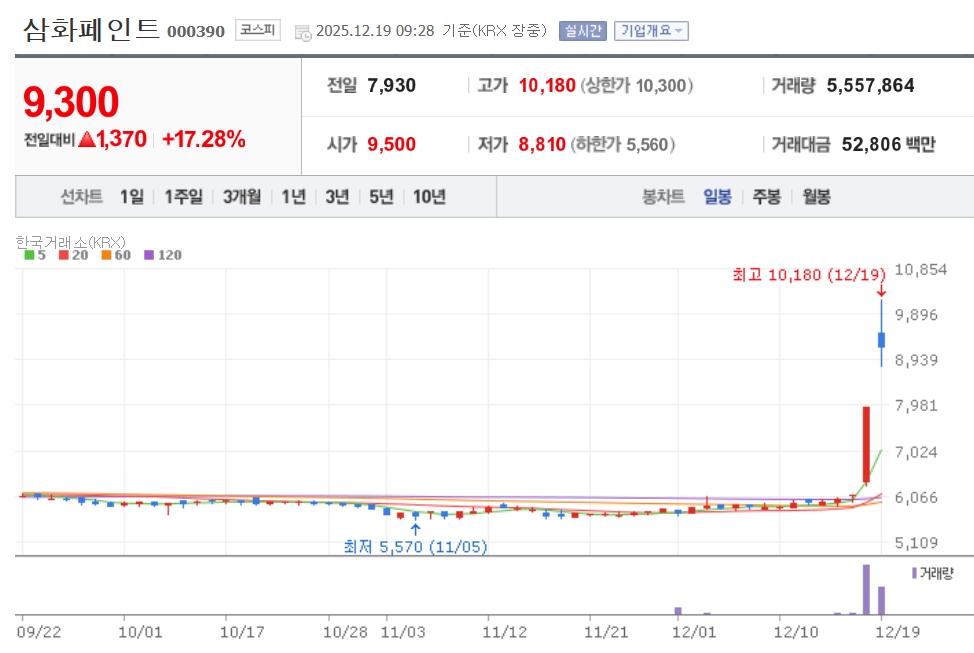Image resolution: width=974 pixels, height=653 pixels.
Task: Switch to the 1주일 line chart
Action: click(184, 197)
